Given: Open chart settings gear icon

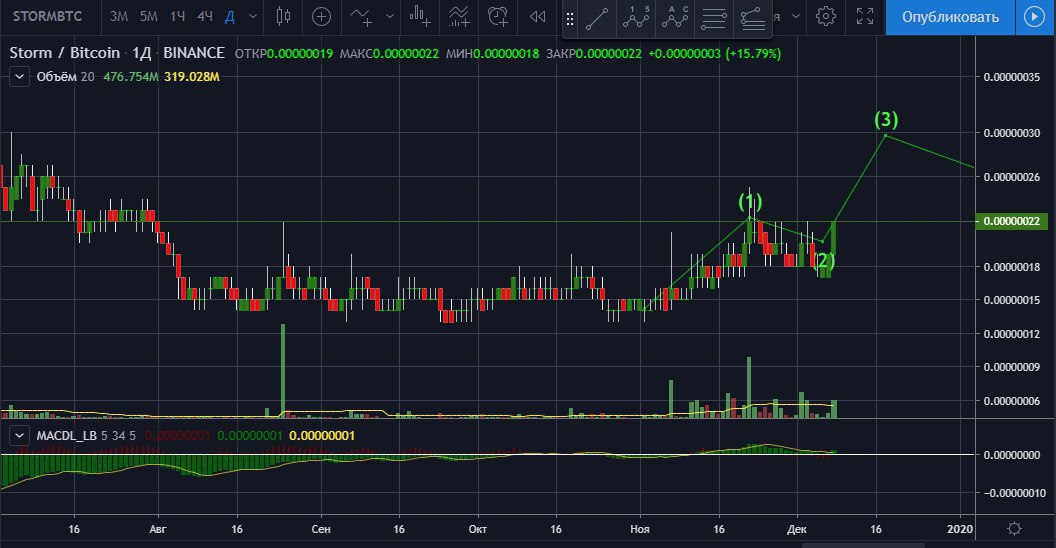Looking at the screenshot, I should pos(826,16).
